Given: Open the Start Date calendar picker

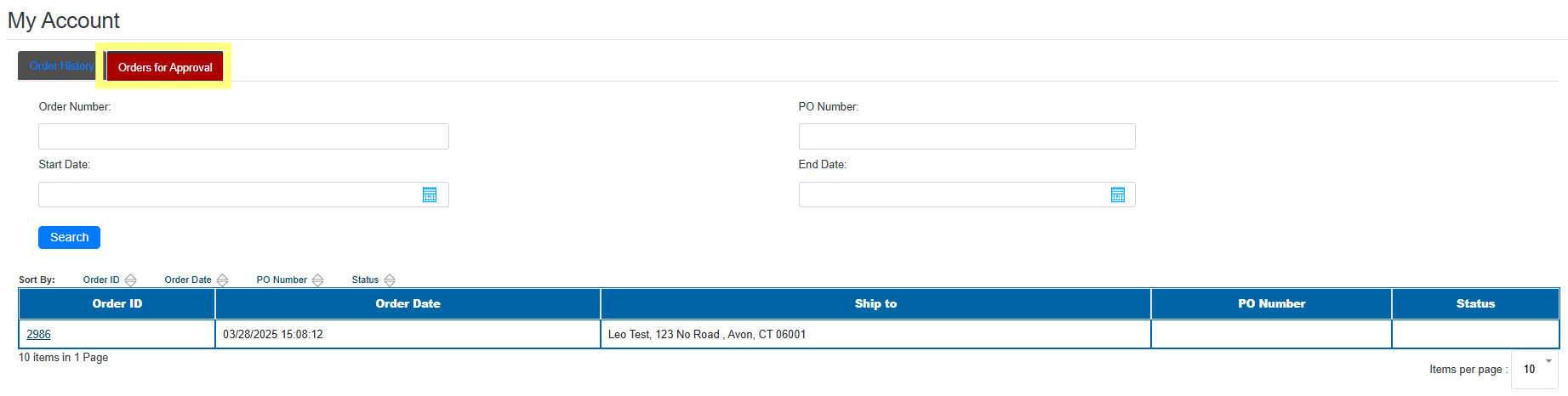Looking at the screenshot, I should pos(430,195).
